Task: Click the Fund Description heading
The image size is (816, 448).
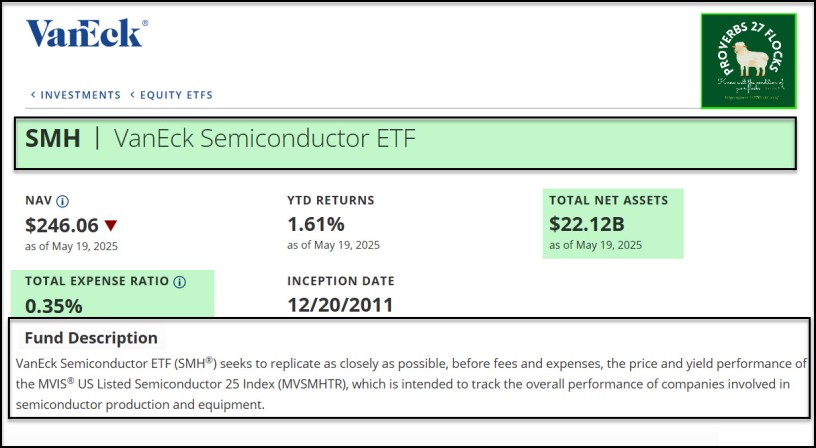Action: coord(91,338)
